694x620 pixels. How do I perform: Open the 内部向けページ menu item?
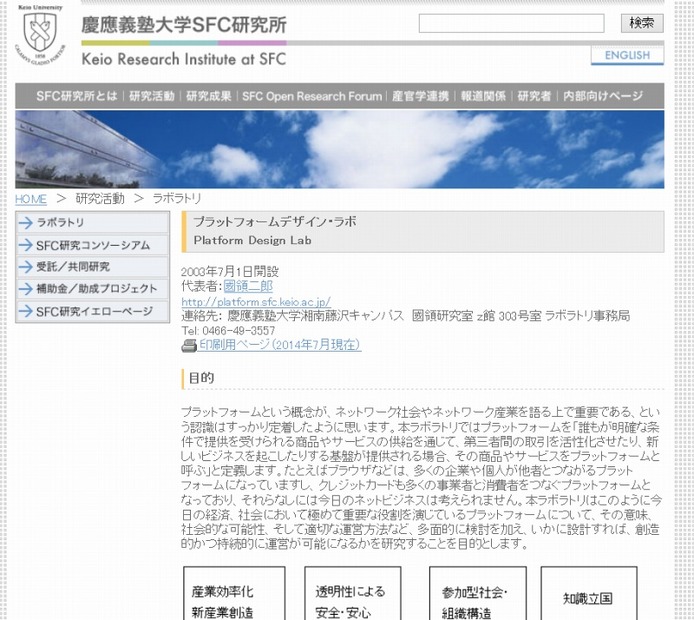pos(603,96)
